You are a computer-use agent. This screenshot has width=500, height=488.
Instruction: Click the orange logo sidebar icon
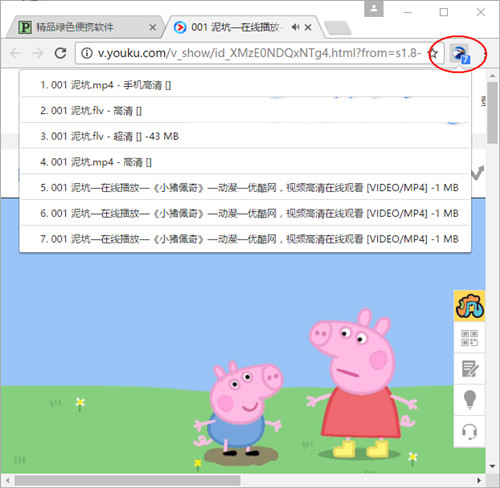tap(469, 306)
